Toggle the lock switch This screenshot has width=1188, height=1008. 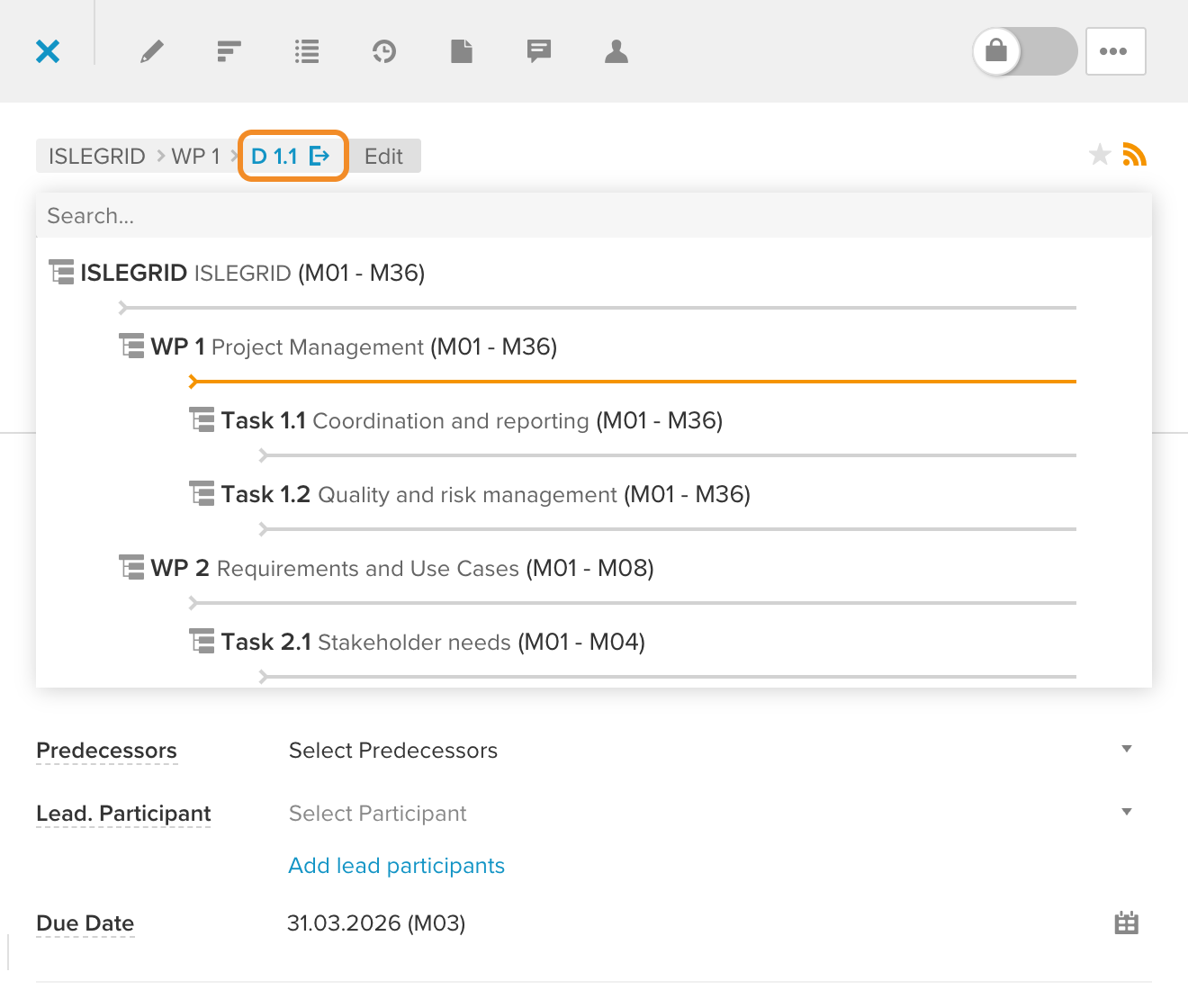click(x=1025, y=51)
